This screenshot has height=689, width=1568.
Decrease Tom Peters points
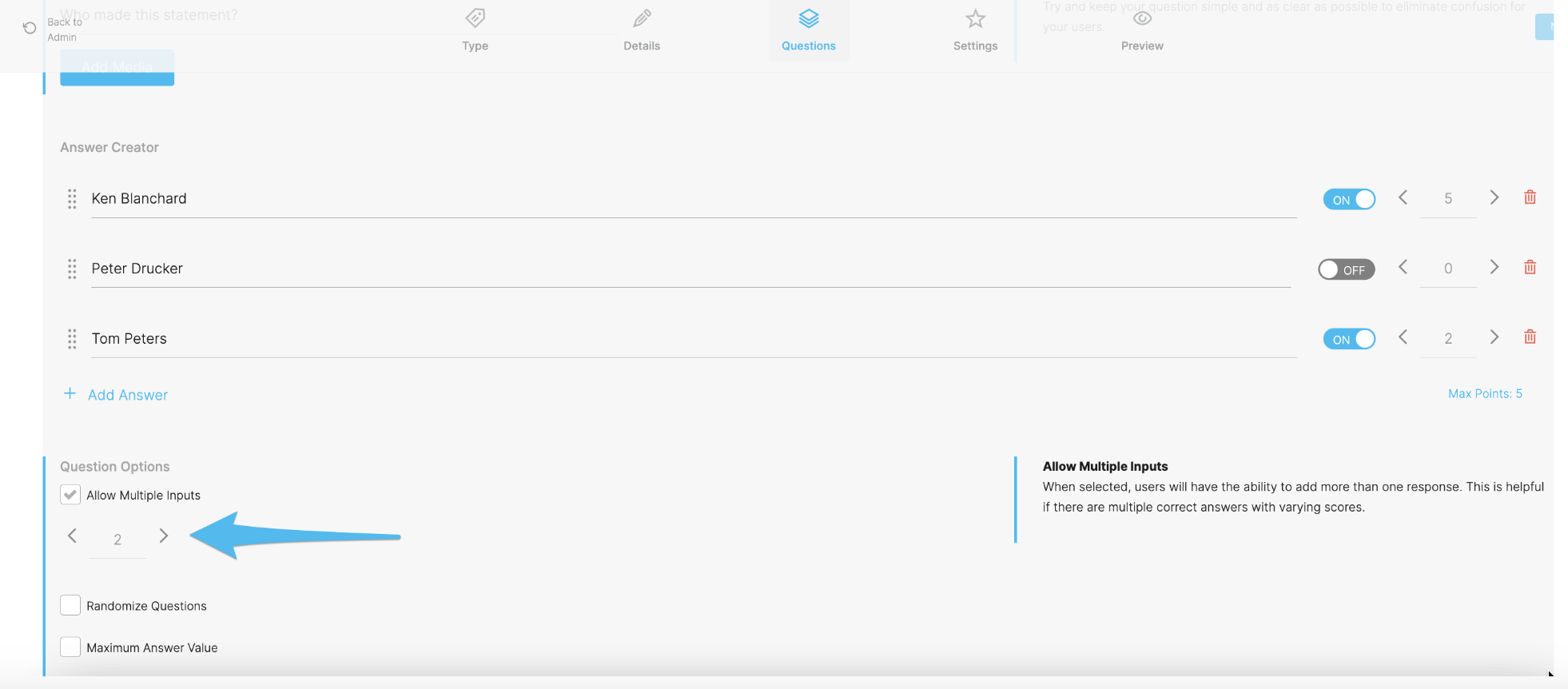1403,337
